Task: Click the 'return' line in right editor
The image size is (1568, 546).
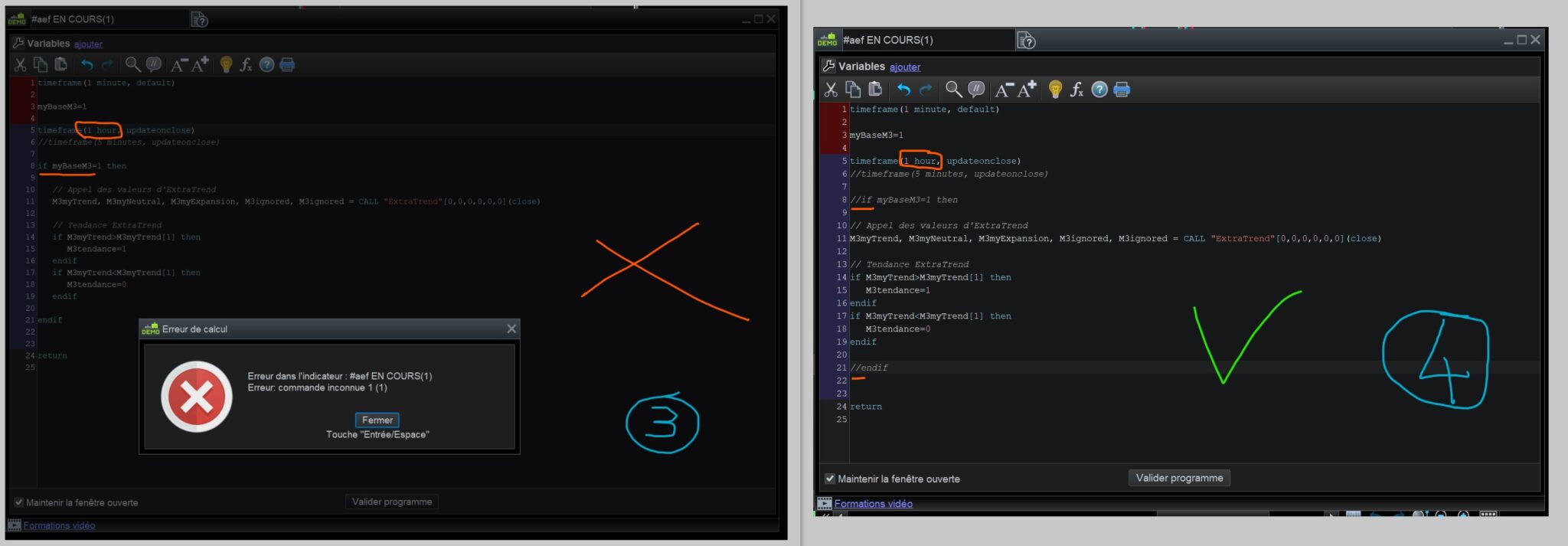Action: coord(866,407)
